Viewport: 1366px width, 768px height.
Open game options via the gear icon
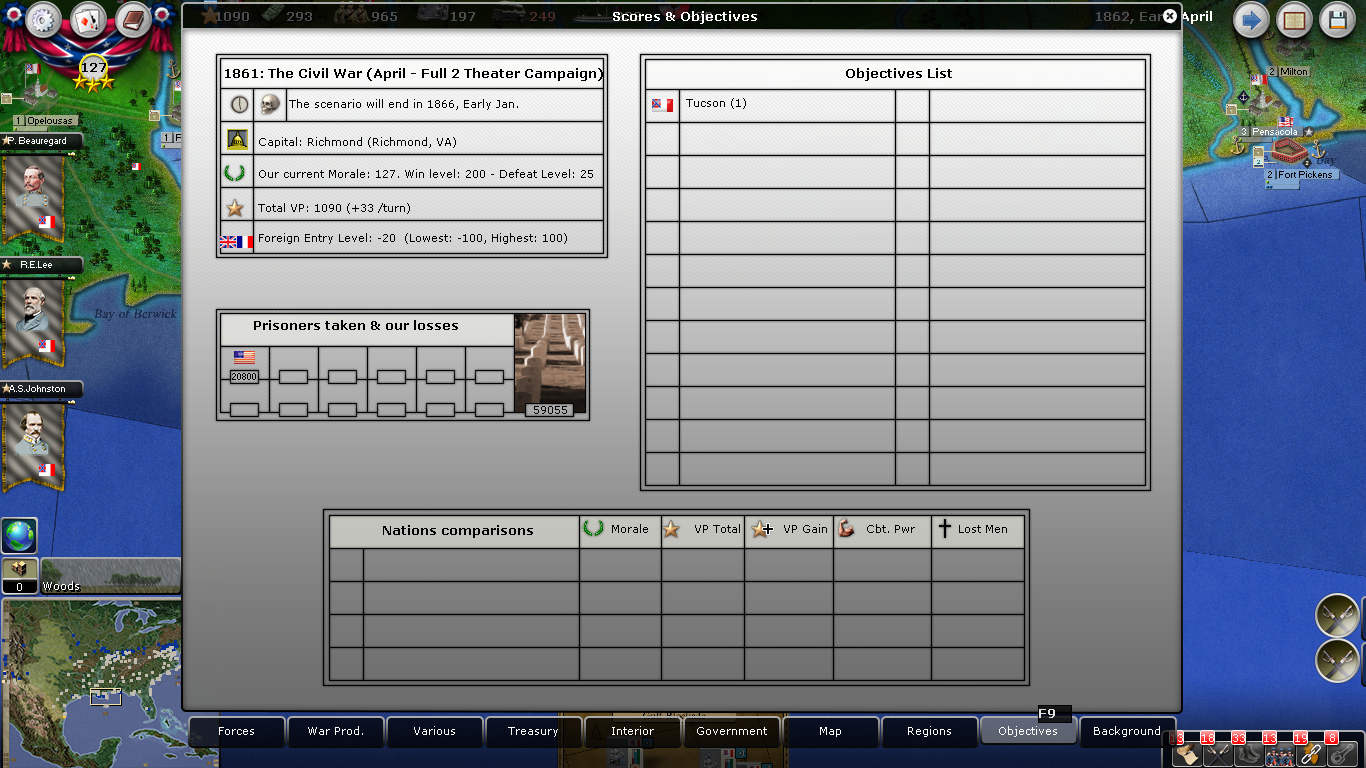[44, 19]
